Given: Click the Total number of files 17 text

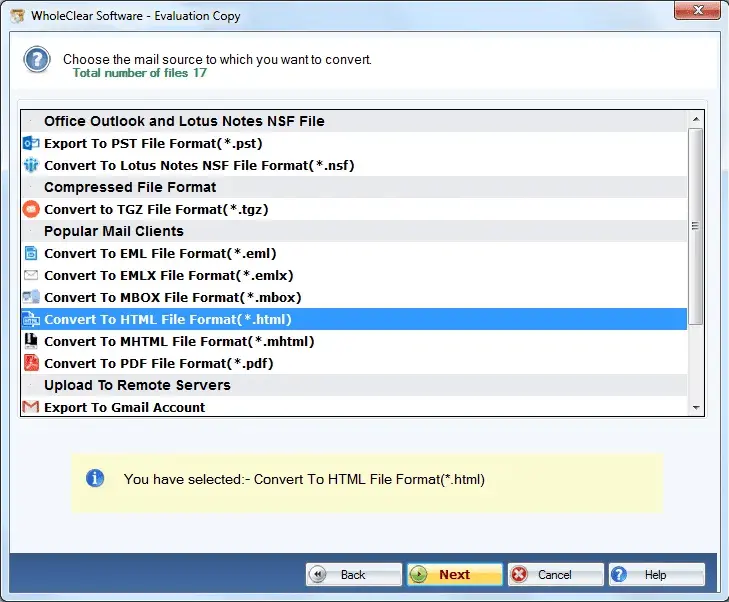Looking at the screenshot, I should [139, 73].
